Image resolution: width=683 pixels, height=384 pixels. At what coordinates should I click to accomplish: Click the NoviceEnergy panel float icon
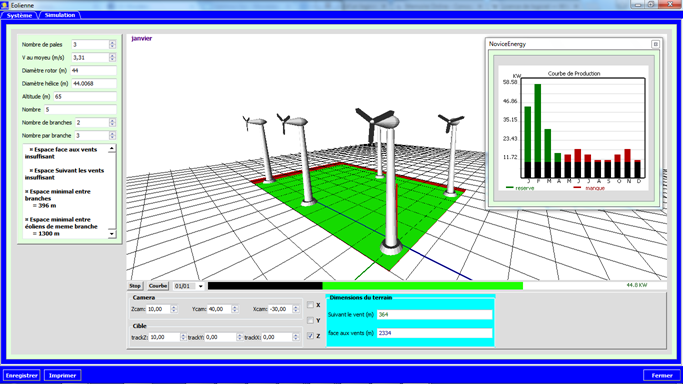pyautogui.click(x=655, y=44)
